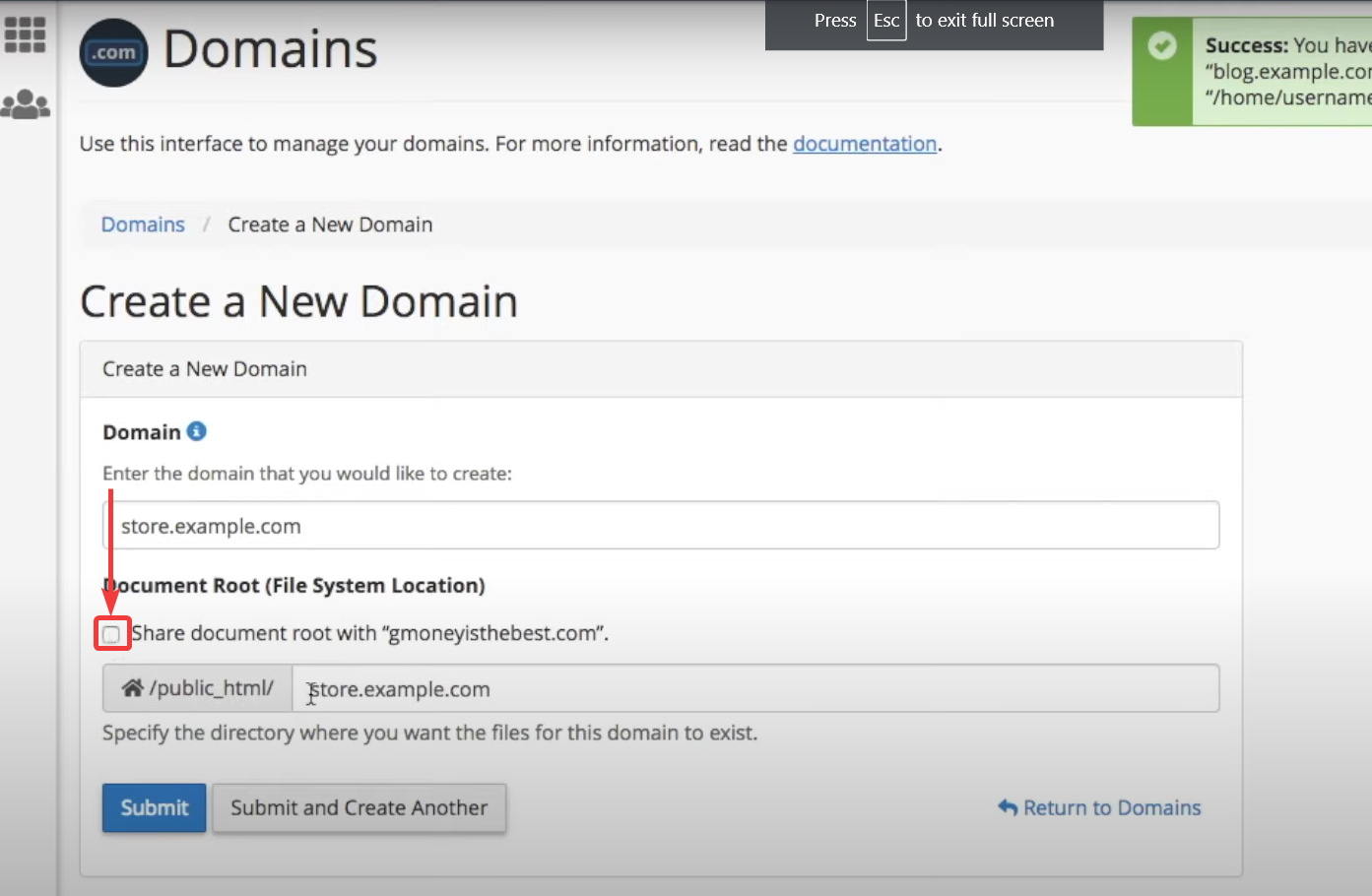Open the documentation link
The width and height of the screenshot is (1372, 896).
tap(865, 144)
